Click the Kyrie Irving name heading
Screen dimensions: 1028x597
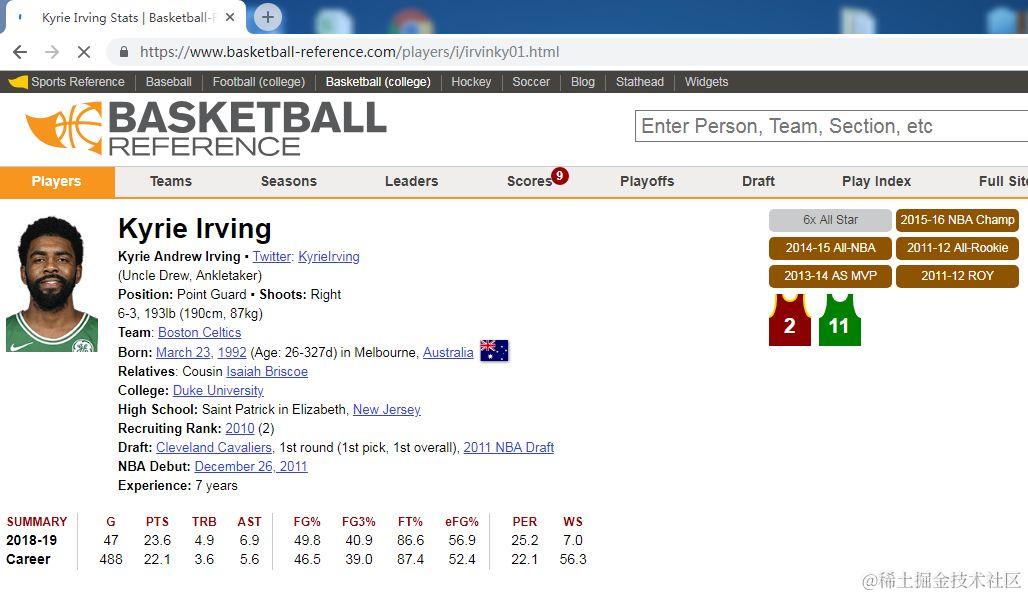click(x=195, y=229)
